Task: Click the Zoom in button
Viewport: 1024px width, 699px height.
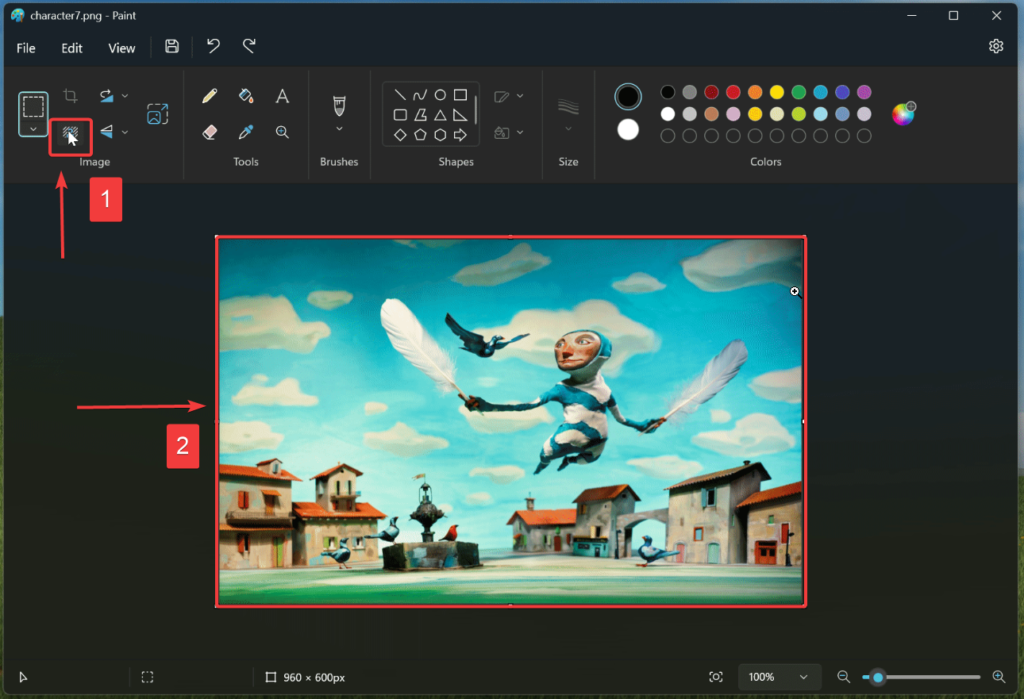Action: [x=999, y=677]
